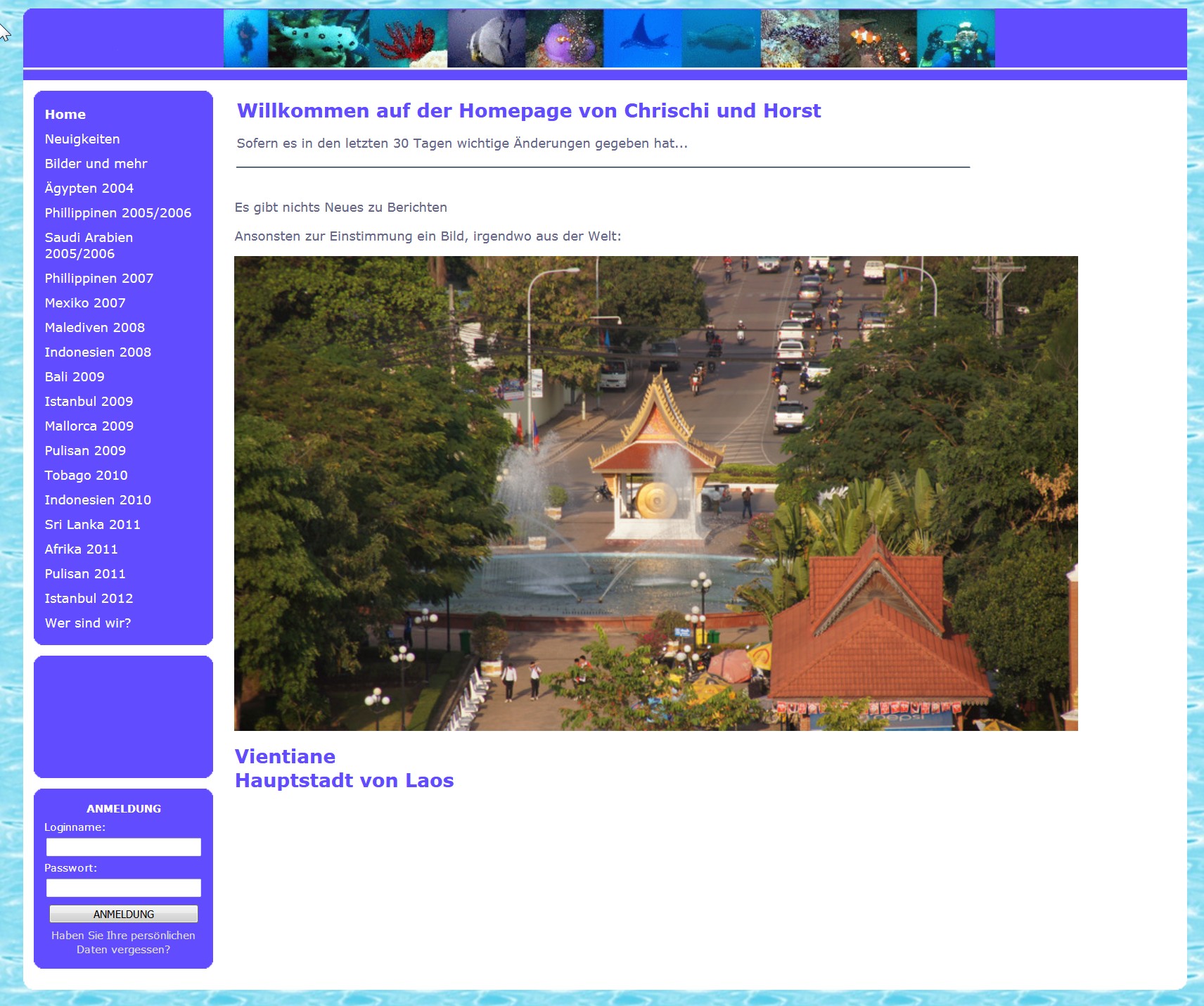This screenshot has width=1204, height=1006.
Task: Open the Home menu item
Action: click(65, 115)
